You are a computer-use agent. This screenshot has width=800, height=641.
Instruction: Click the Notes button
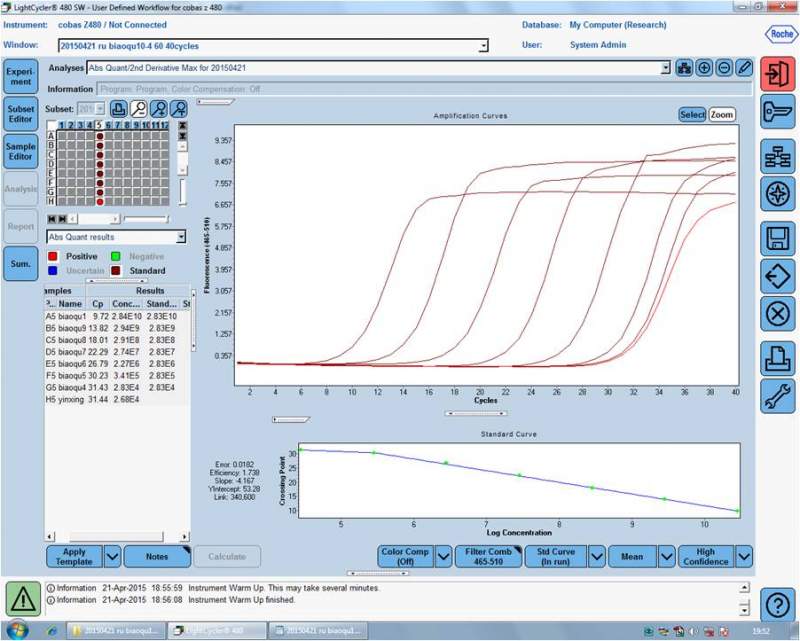point(156,556)
